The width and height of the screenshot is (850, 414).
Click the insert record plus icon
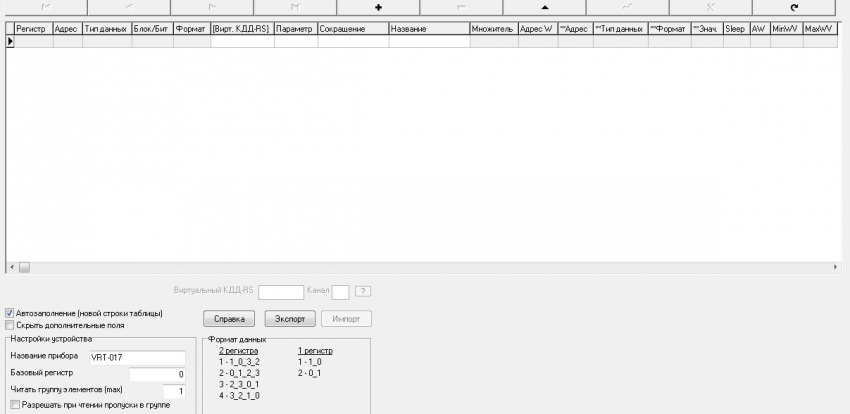tap(379, 7)
